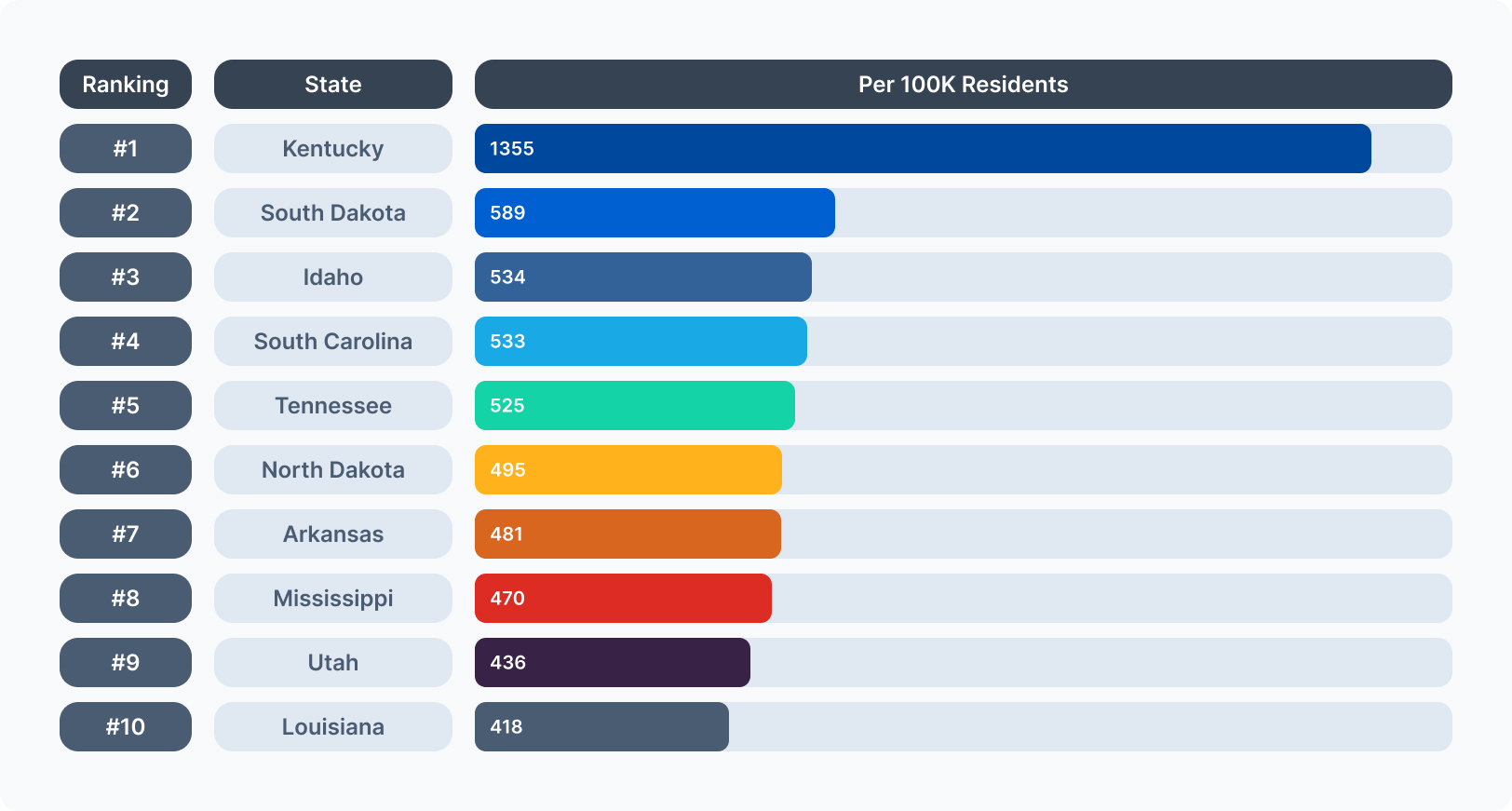
Task: Select the Kentucky state label
Action: tap(332, 149)
